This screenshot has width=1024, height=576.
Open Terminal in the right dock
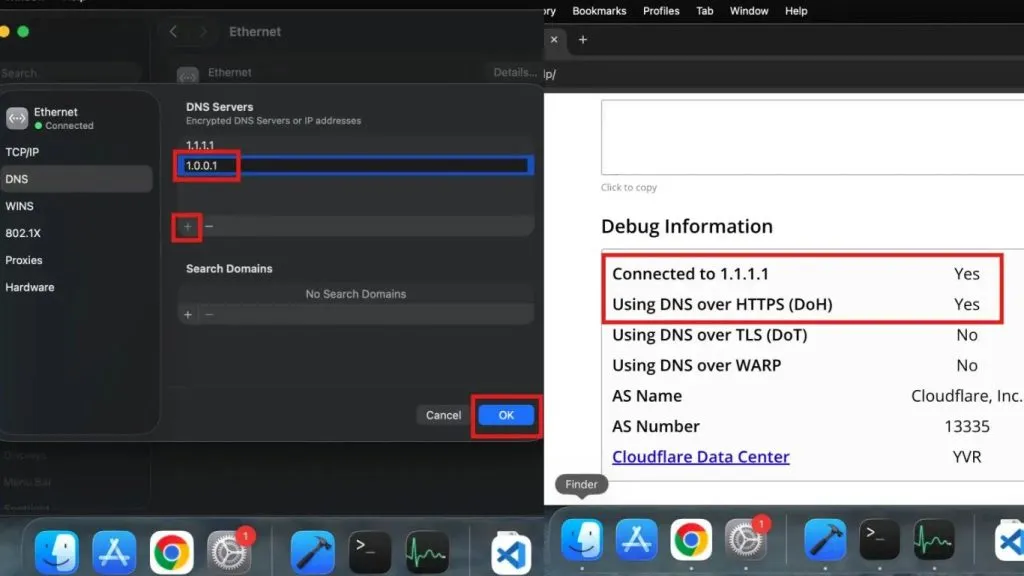pos(879,540)
